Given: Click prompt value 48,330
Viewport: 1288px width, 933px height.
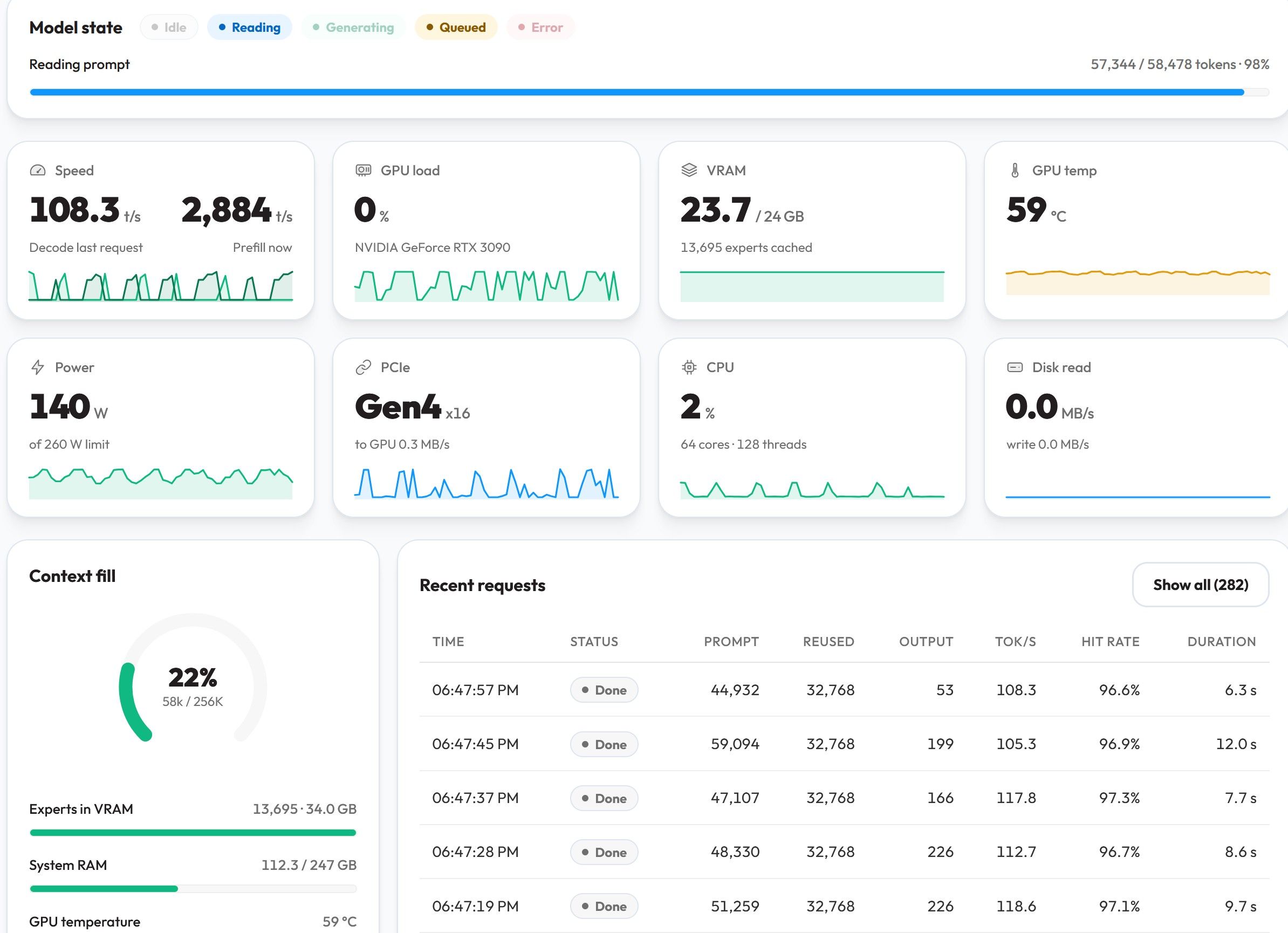Looking at the screenshot, I should click(x=735, y=852).
